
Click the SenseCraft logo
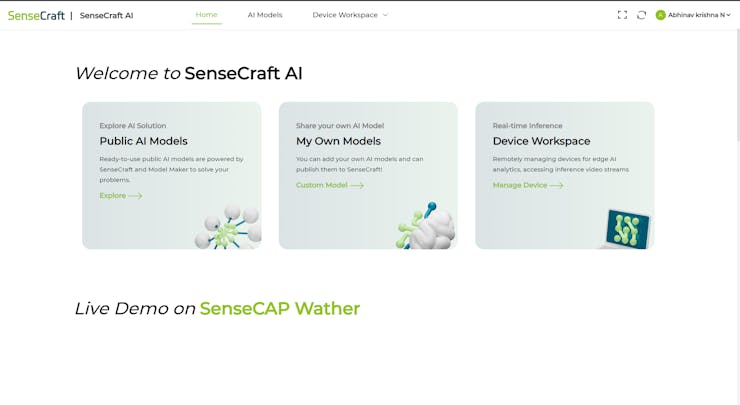[36, 15]
